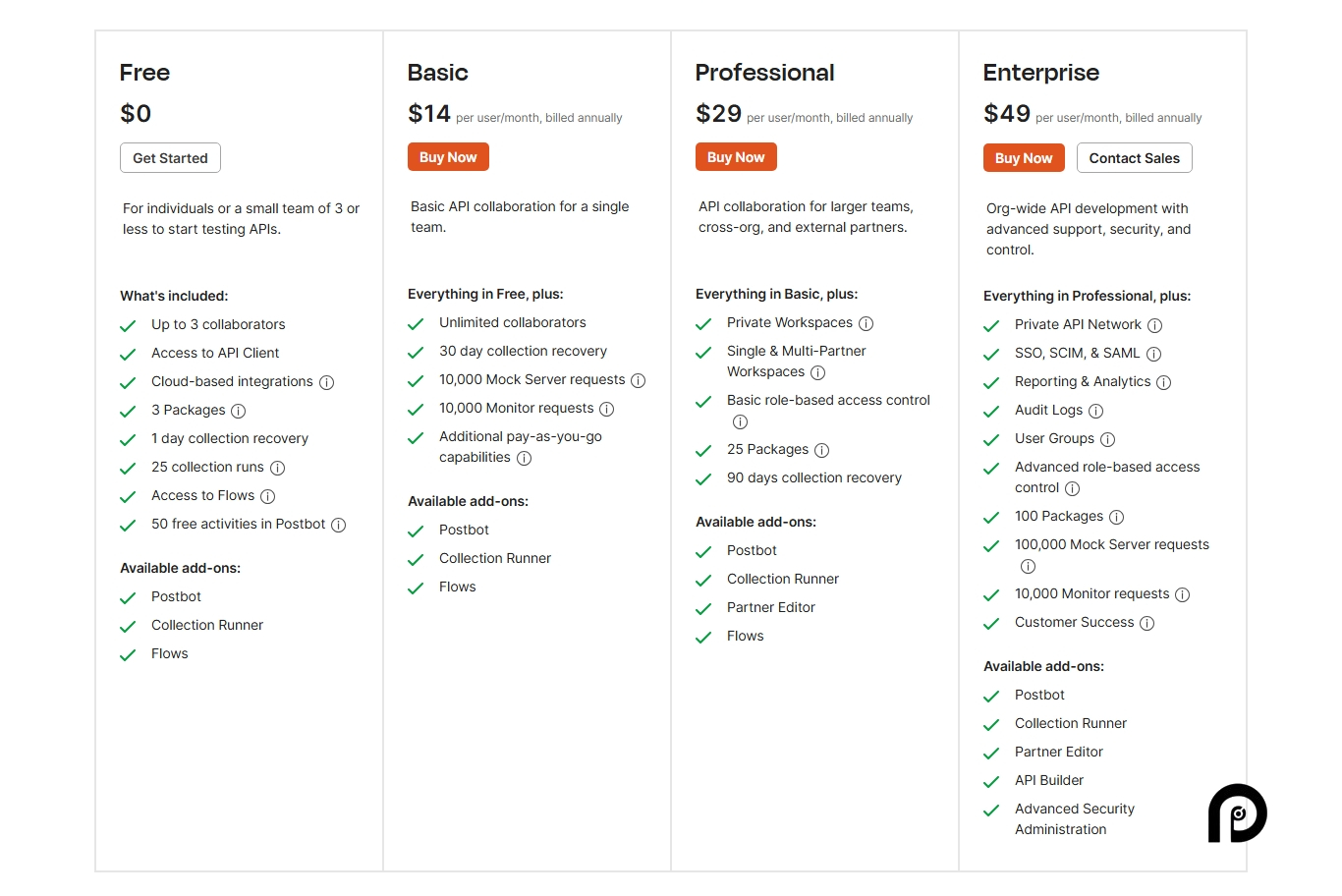Open info icon for Private API Network
The height and width of the screenshot is (896, 1342).
click(1154, 325)
